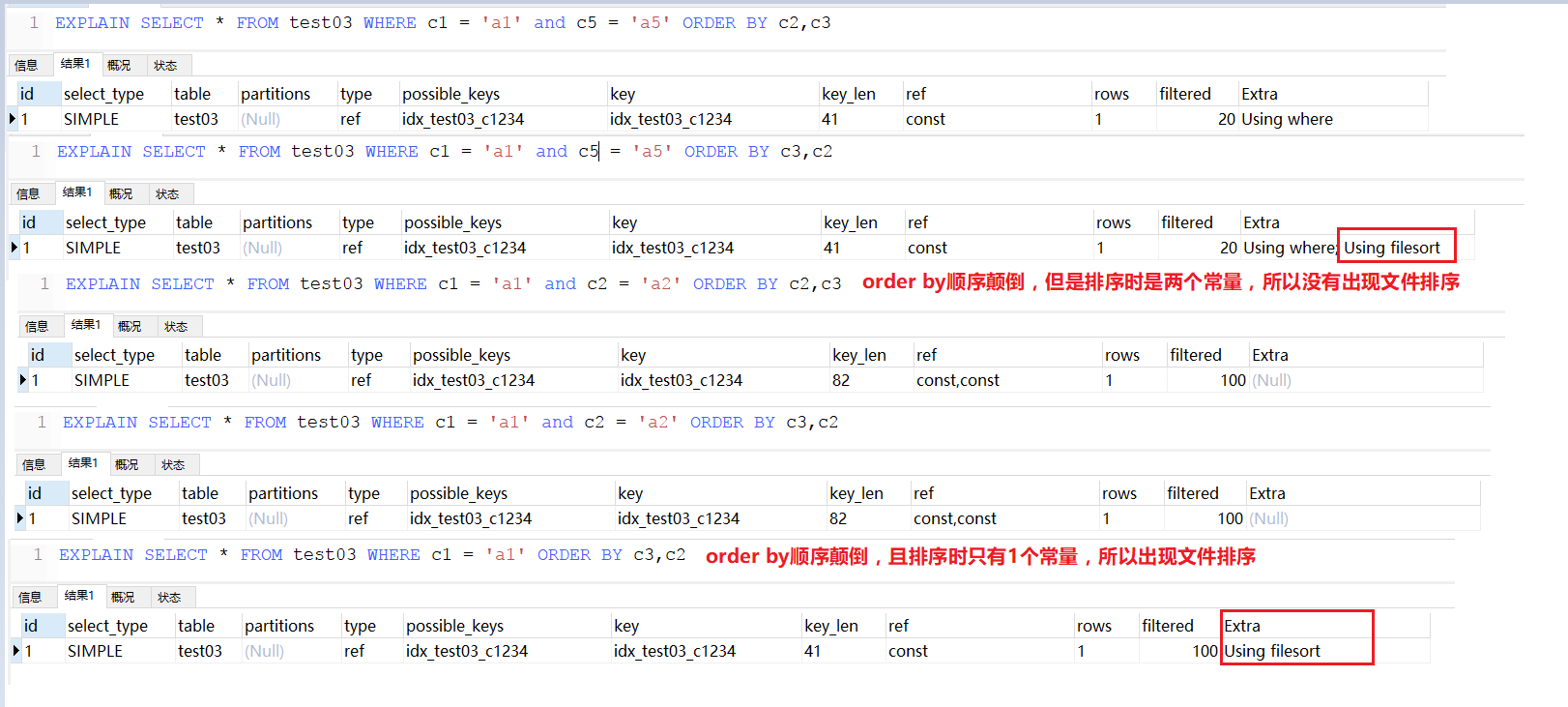This screenshot has height=707, width=1568.
Task: Switch to 概况 tab in first result panel
Action: (x=119, y=66)
